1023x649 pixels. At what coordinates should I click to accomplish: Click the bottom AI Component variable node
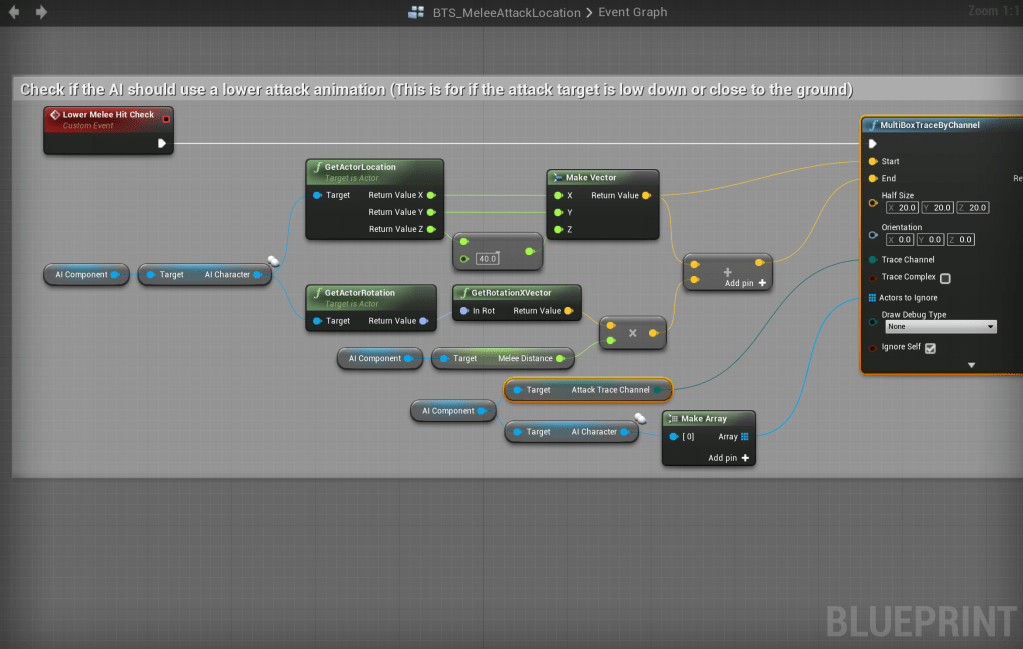[x=453, y=411]
